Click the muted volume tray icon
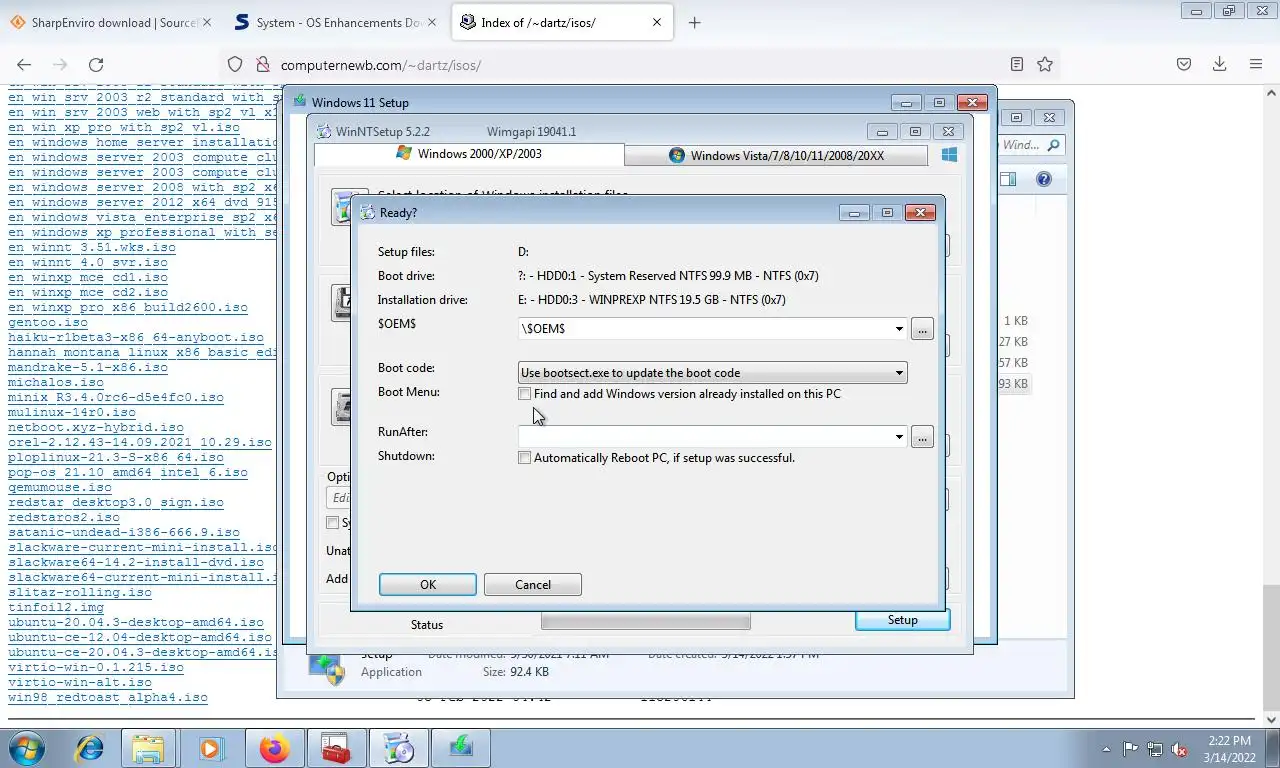The image size is (1280, 768). [1179, 749]
